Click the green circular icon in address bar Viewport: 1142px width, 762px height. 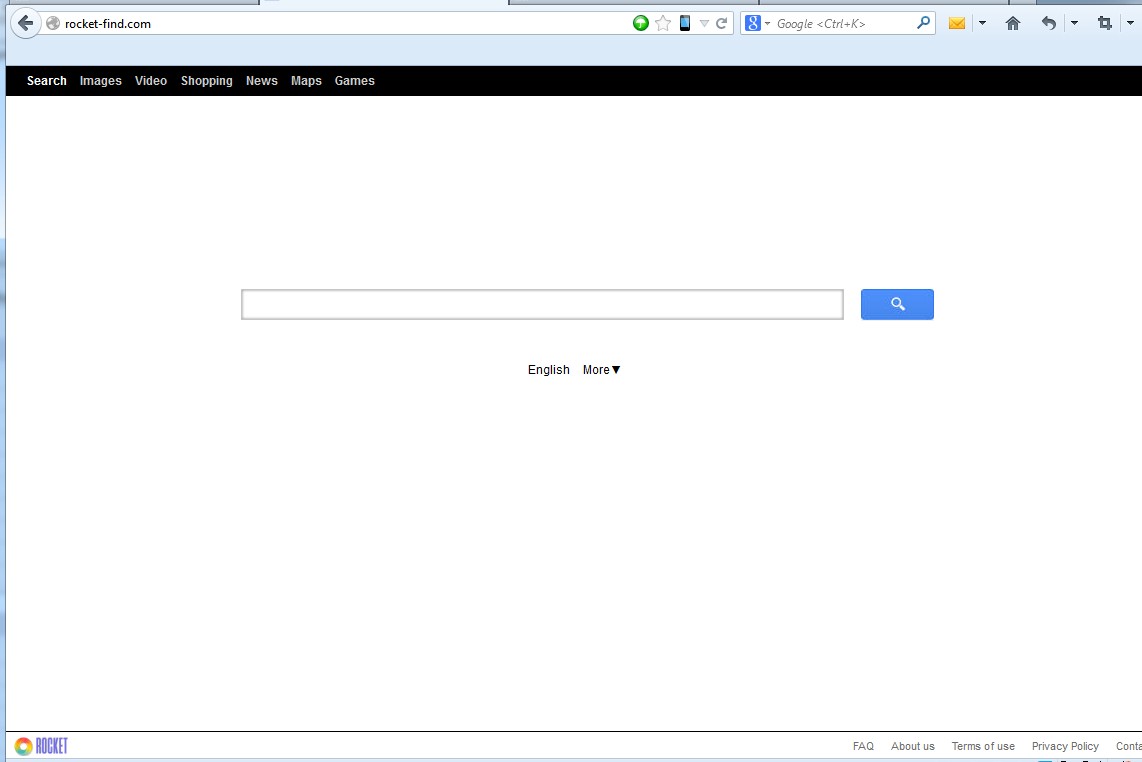[641, 23]
